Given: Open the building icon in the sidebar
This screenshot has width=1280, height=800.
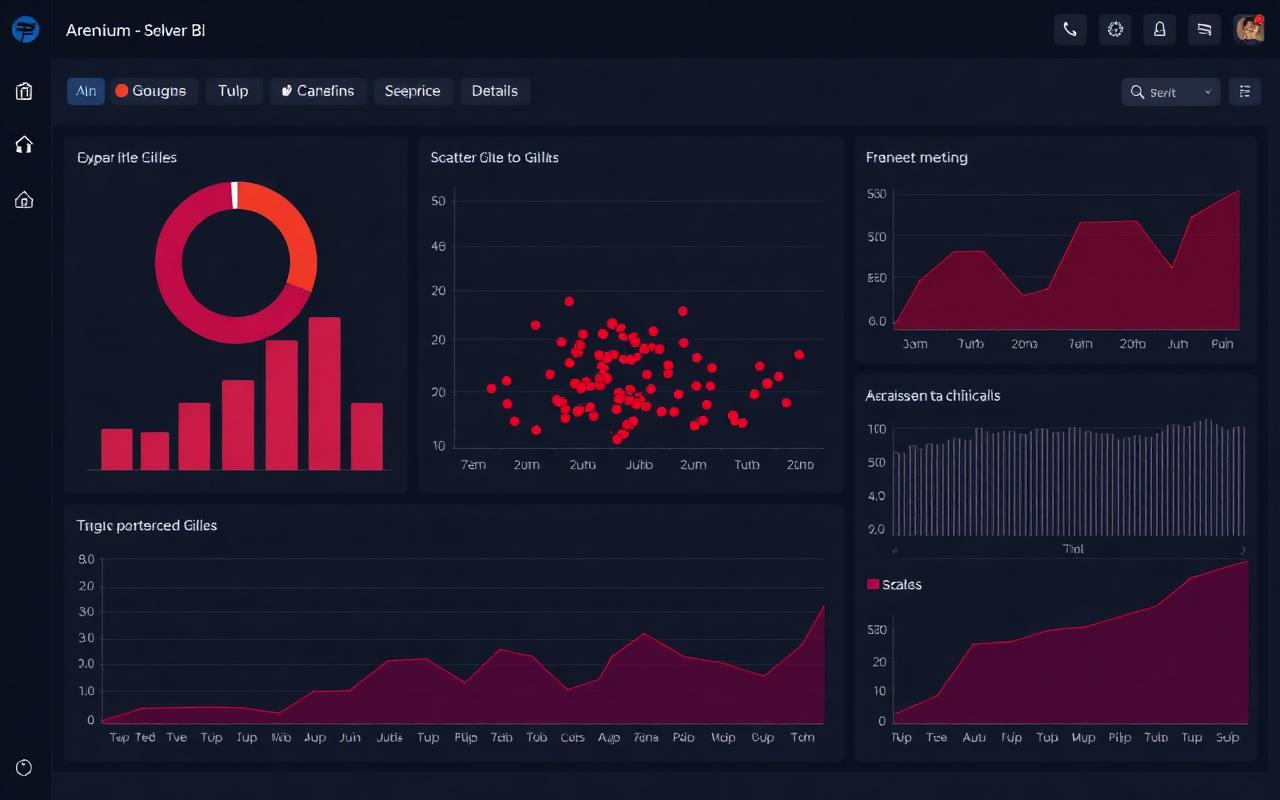Looking at the screenshot, I should click(x=25, y=200).
